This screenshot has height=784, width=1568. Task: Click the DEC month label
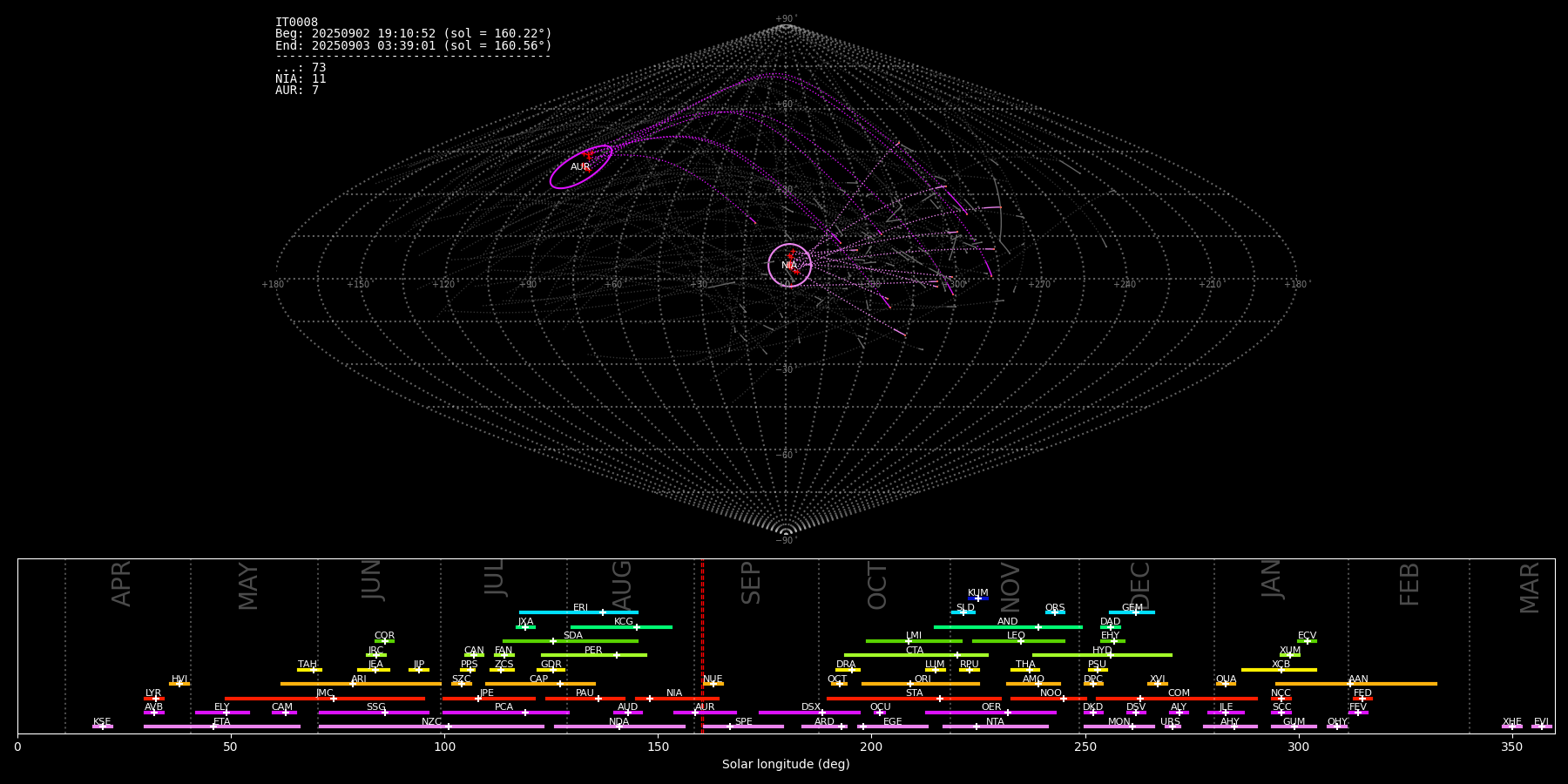pyautogui.click(x=1140, y=586)
